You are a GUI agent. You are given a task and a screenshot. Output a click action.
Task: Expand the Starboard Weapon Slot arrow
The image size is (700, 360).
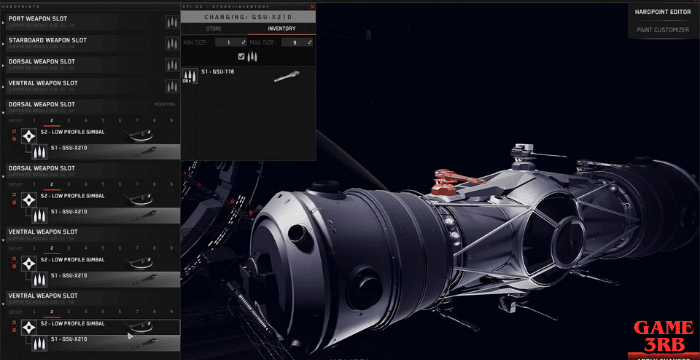coord(4,43)
